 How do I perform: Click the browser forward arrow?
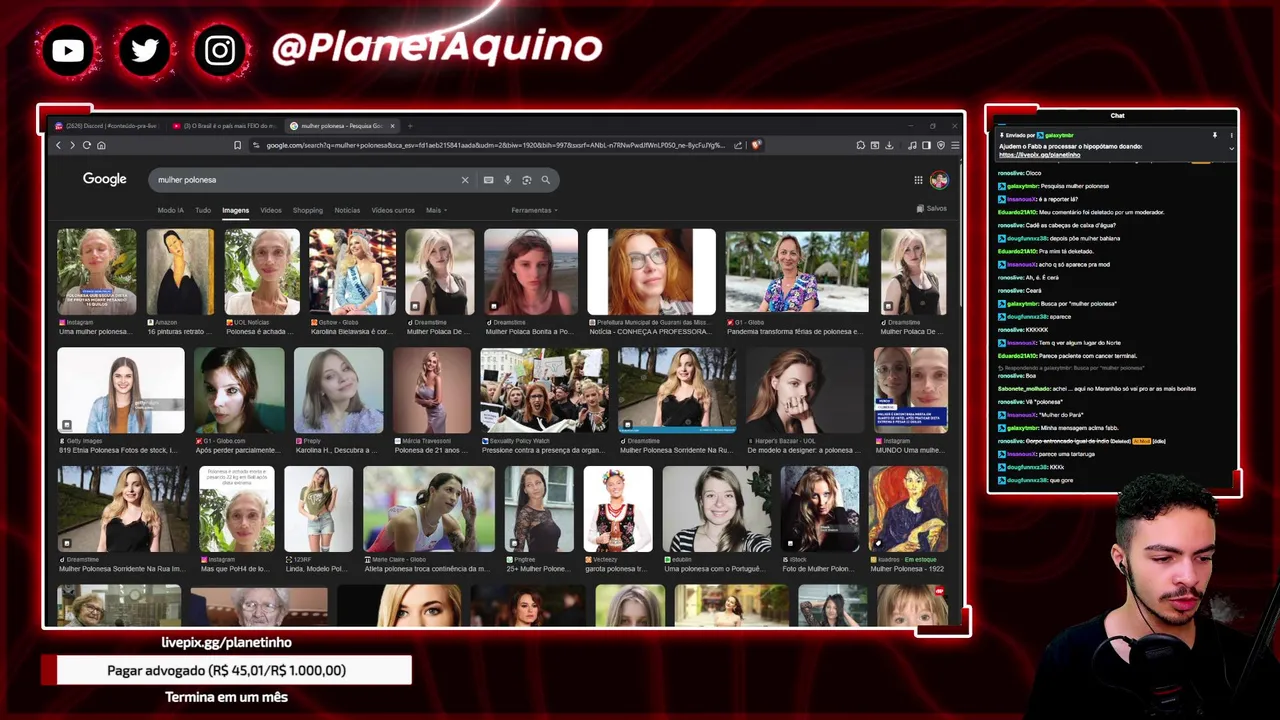pos(72,145)
